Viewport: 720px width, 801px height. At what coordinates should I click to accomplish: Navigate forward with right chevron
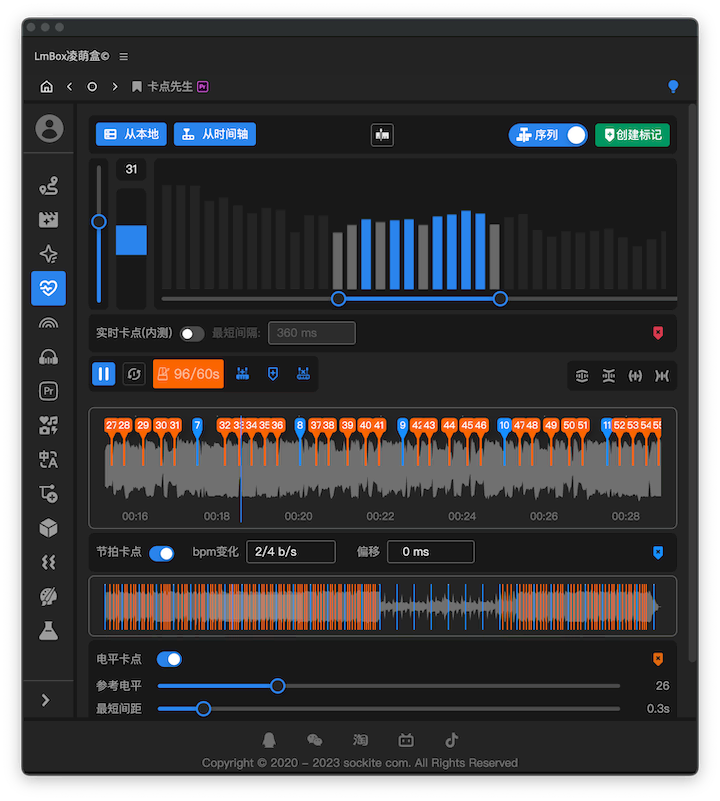114,87
